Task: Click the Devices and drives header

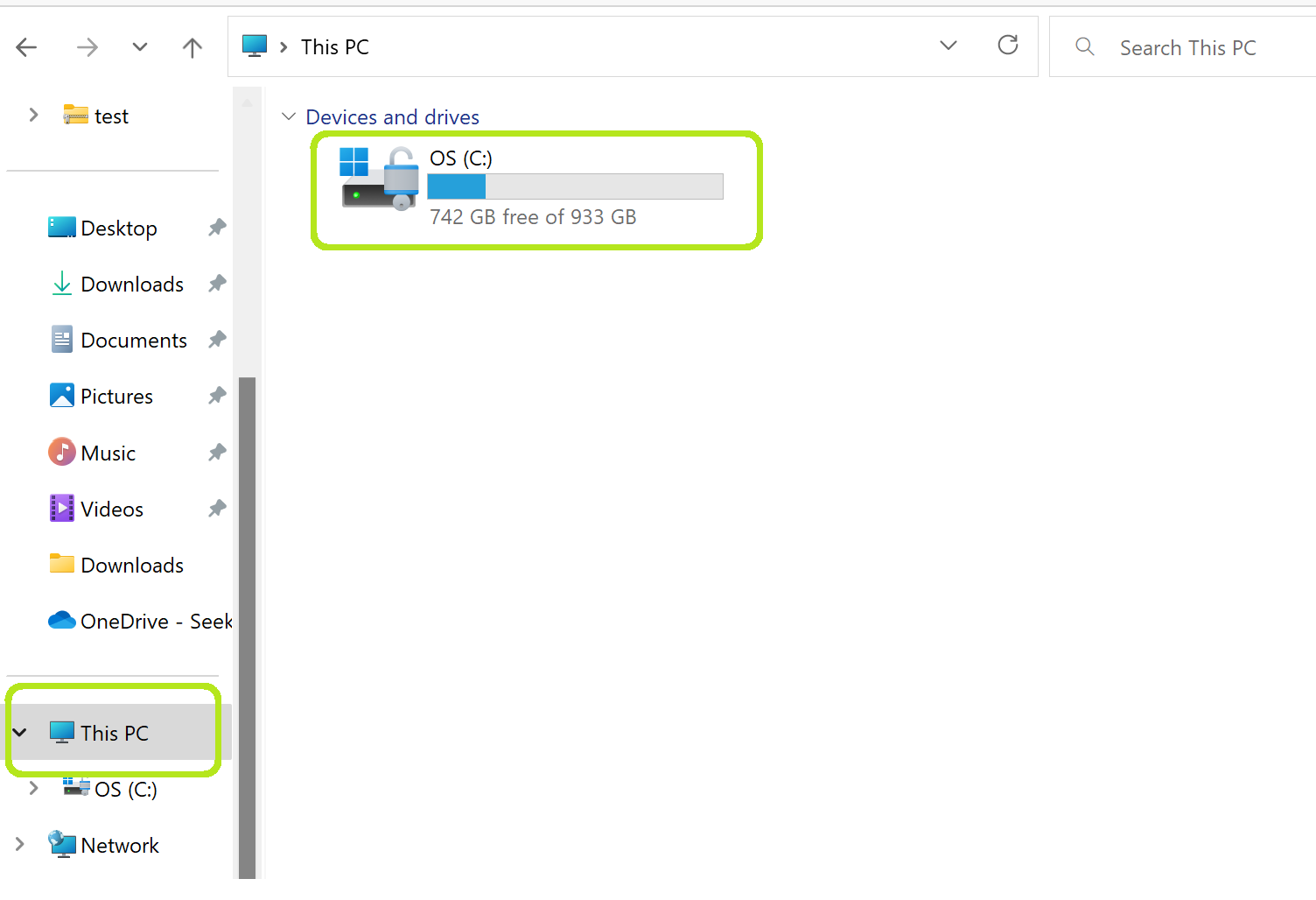Action: [393, 117]
